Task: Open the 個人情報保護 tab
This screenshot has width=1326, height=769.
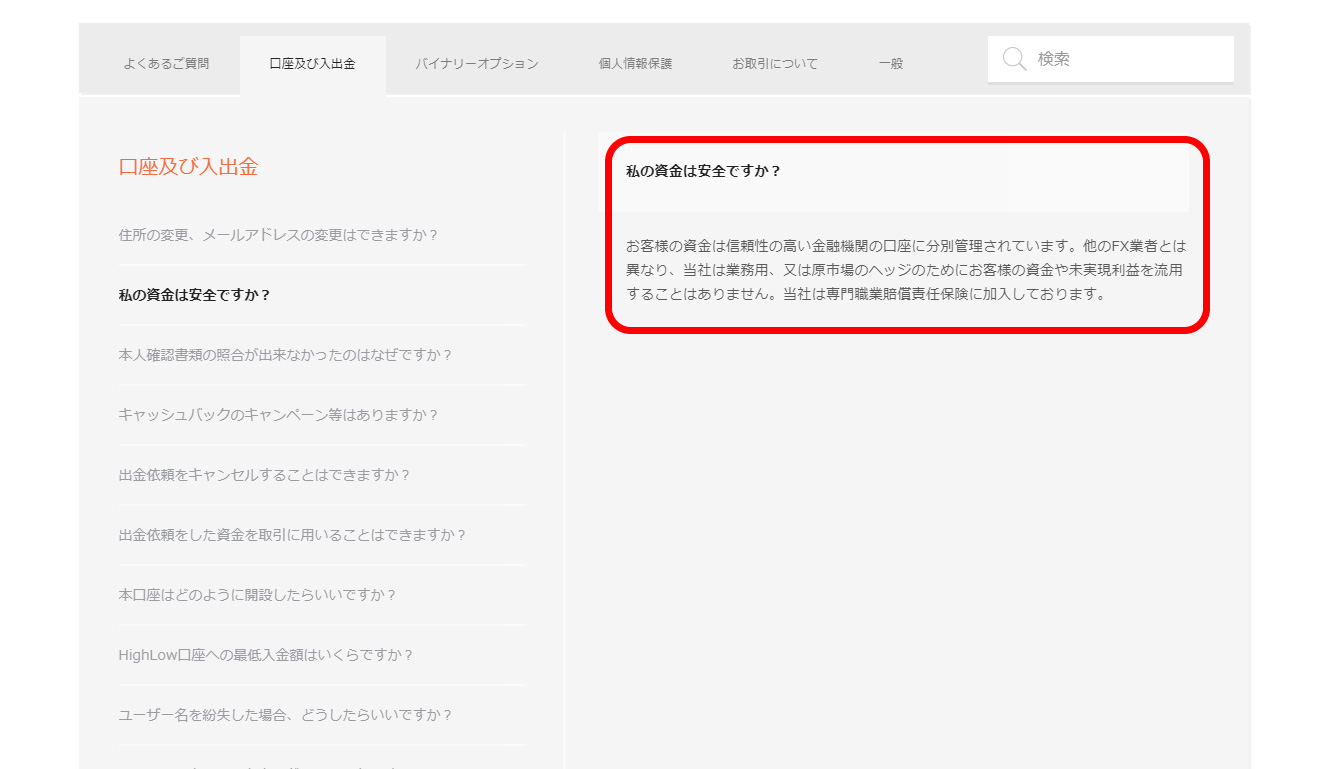Action: (x=635, y=64)
